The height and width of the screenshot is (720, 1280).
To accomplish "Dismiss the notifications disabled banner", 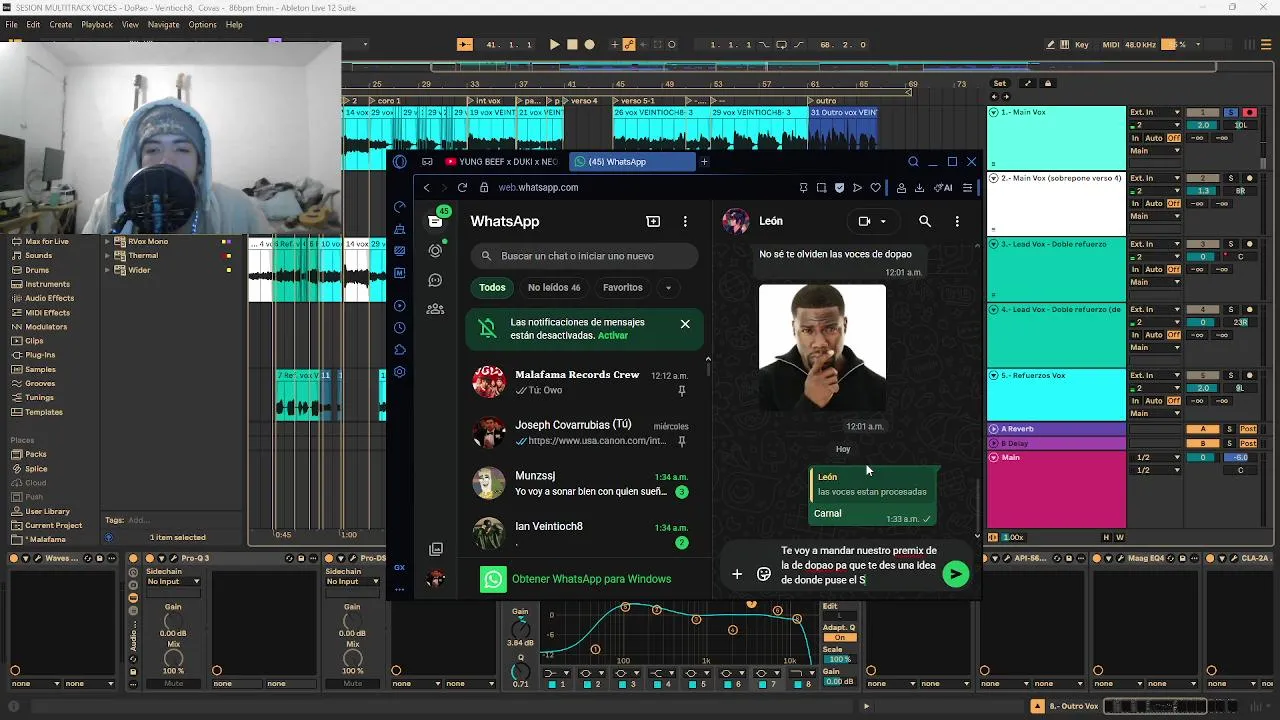I will (x=685, y=324).
